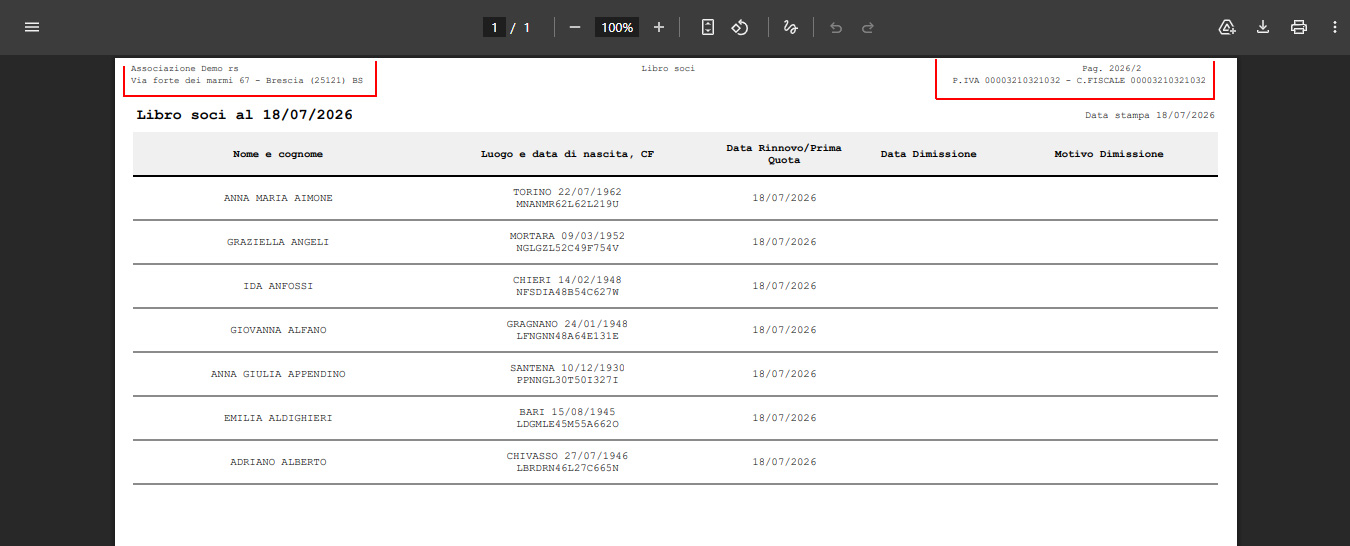Save the PDF to Google Drive
Image resolution: width=1350 pixels, height=546 pixels.
pos(1227,27)
